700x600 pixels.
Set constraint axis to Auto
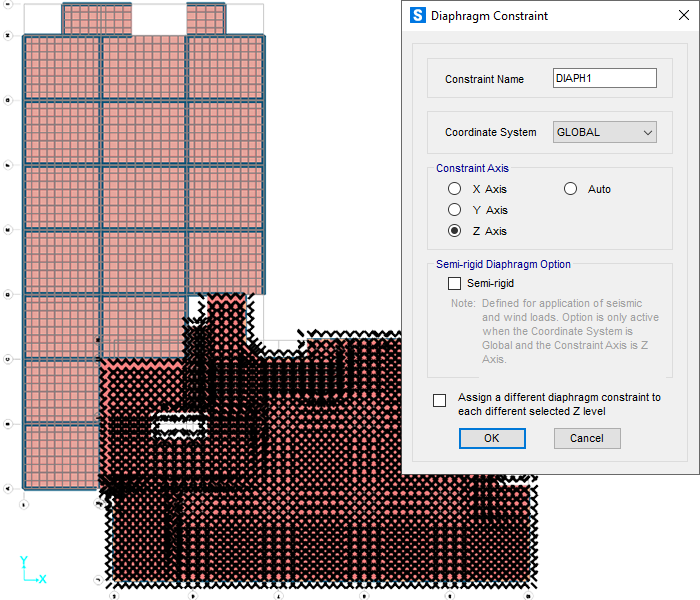tap(571, 189)
